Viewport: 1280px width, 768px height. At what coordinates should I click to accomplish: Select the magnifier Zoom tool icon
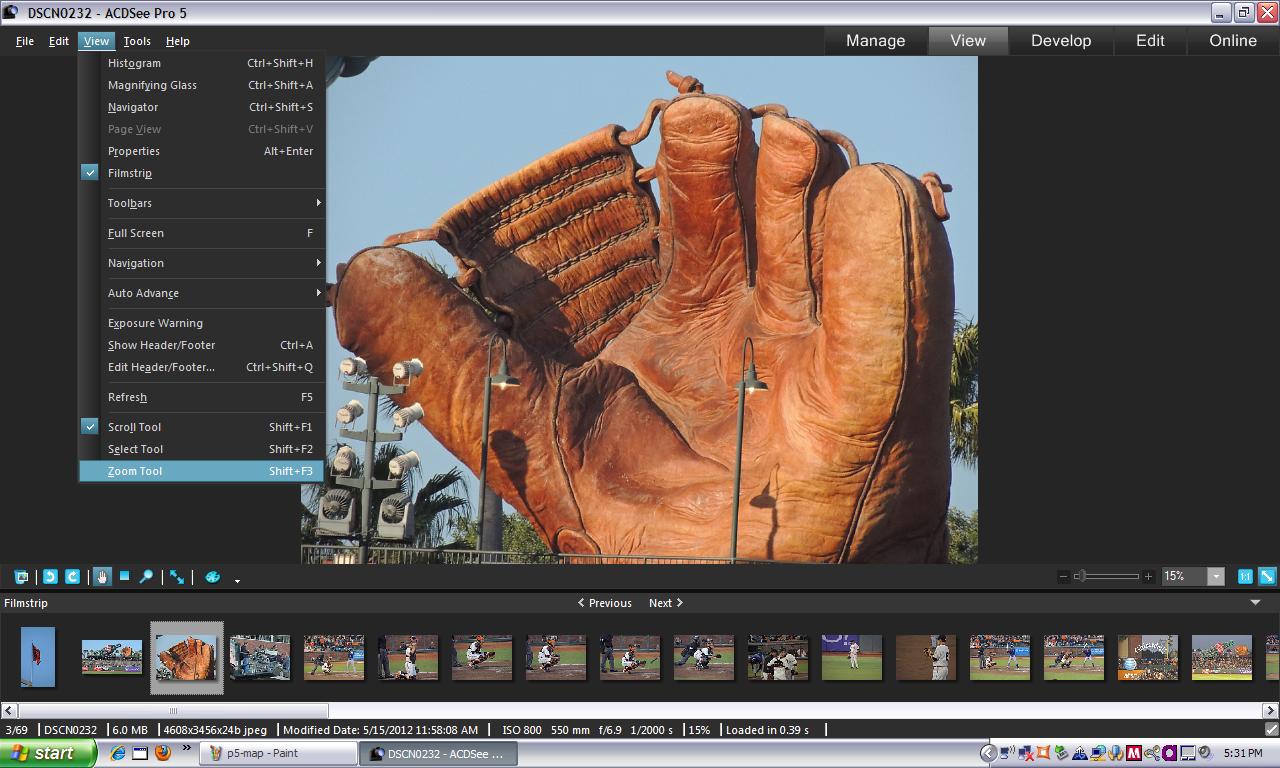[x=146, y=577]
